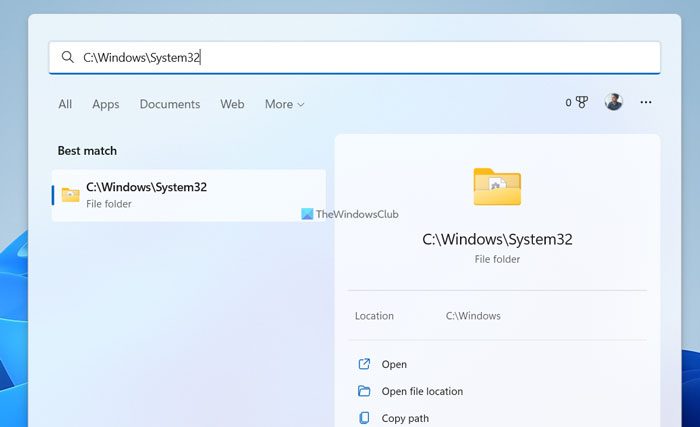Select the Web filter tab
The image size is (700, 427).
tap(232, 104)
